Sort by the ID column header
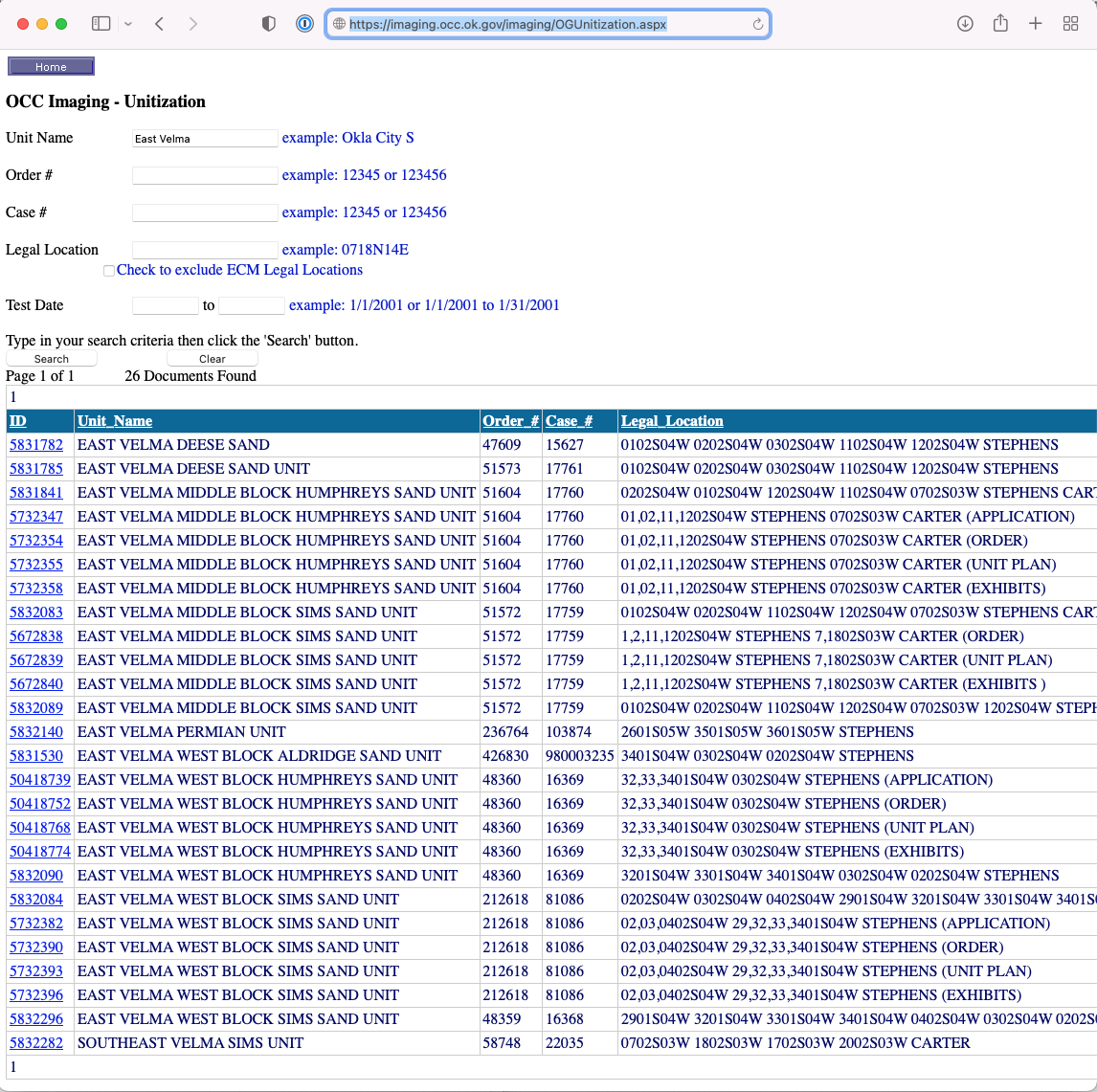 (x=17, y=421)
